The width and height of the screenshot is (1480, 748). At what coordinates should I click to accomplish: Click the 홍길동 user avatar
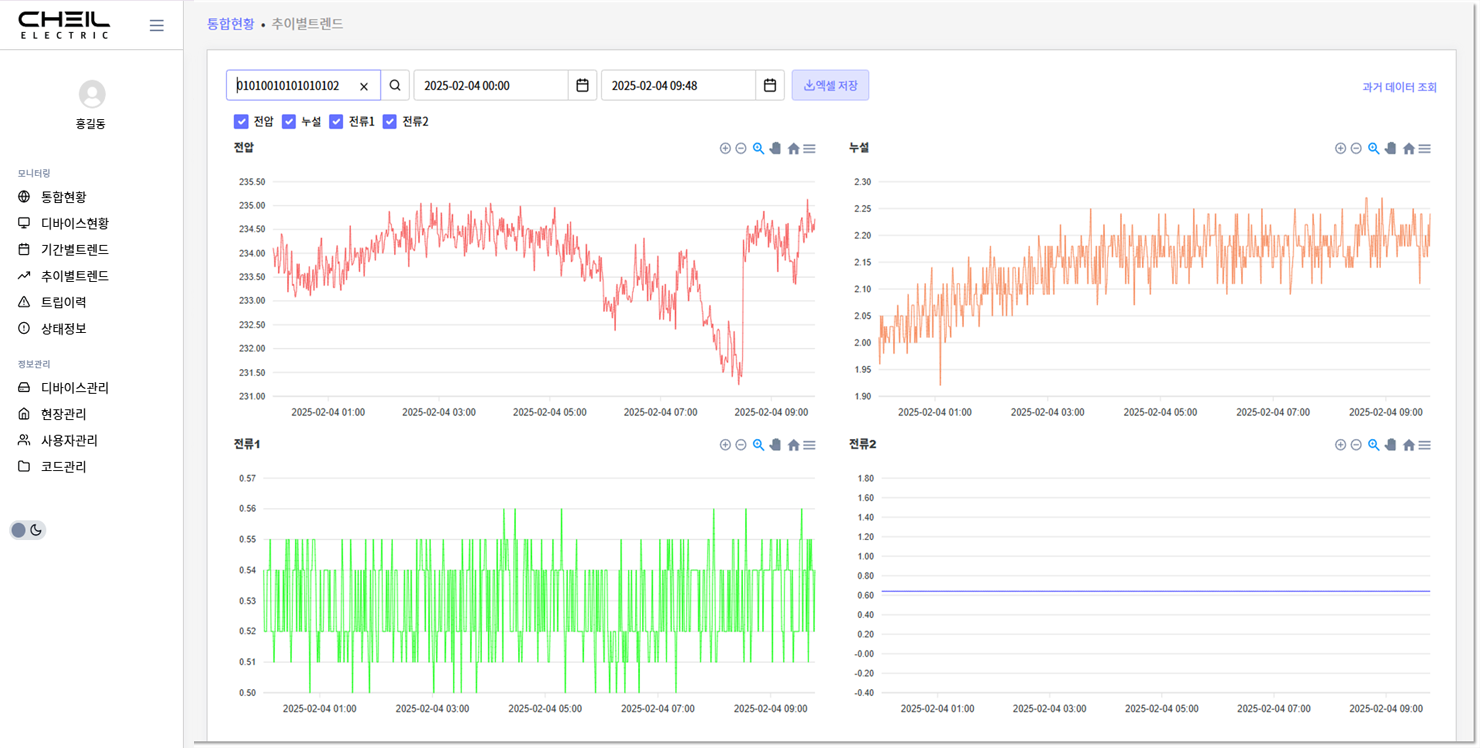tap(92, 94)
